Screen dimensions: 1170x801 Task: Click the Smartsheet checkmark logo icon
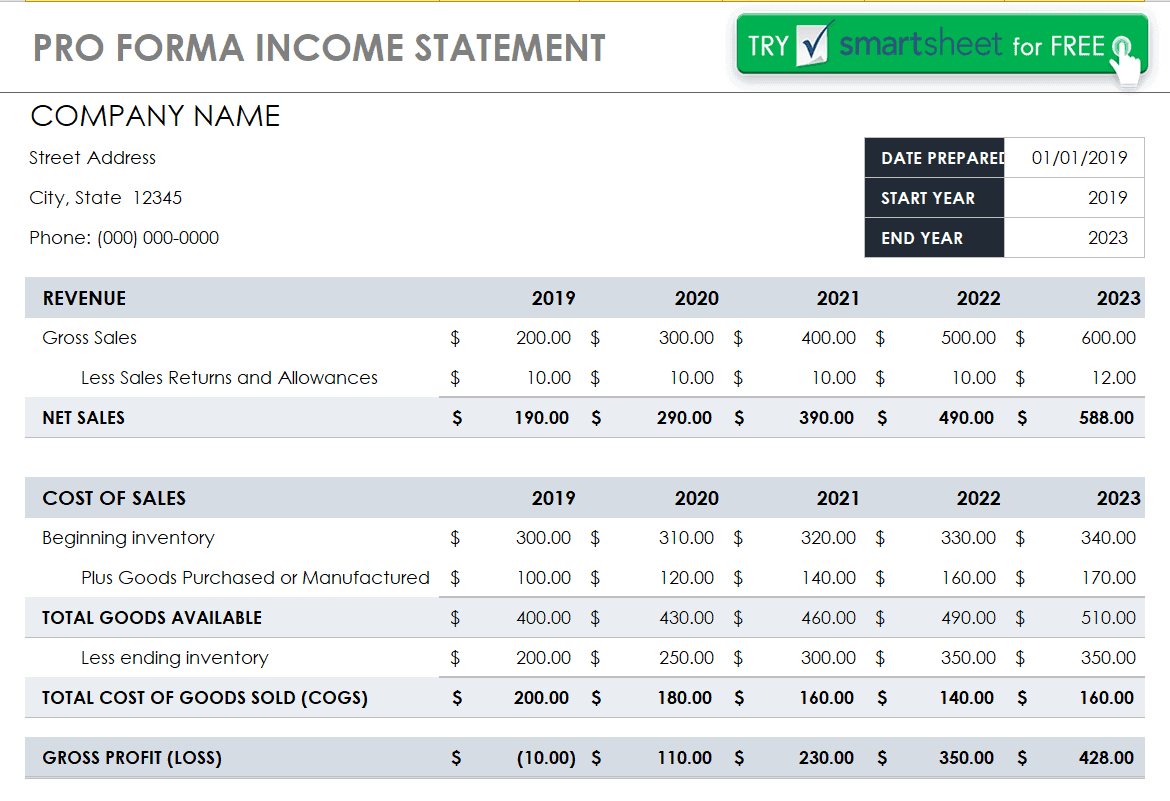tap(813, 44)
